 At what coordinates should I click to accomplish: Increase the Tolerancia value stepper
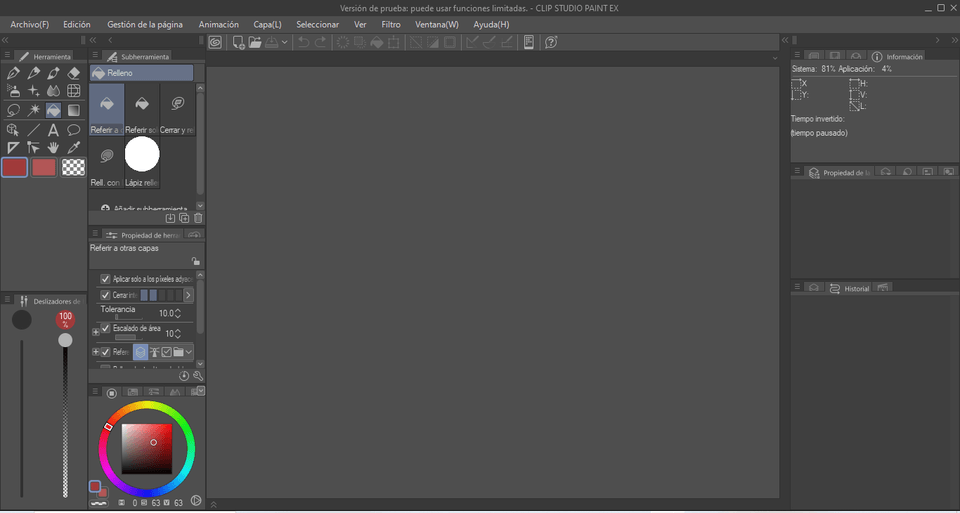click(179, 311)
